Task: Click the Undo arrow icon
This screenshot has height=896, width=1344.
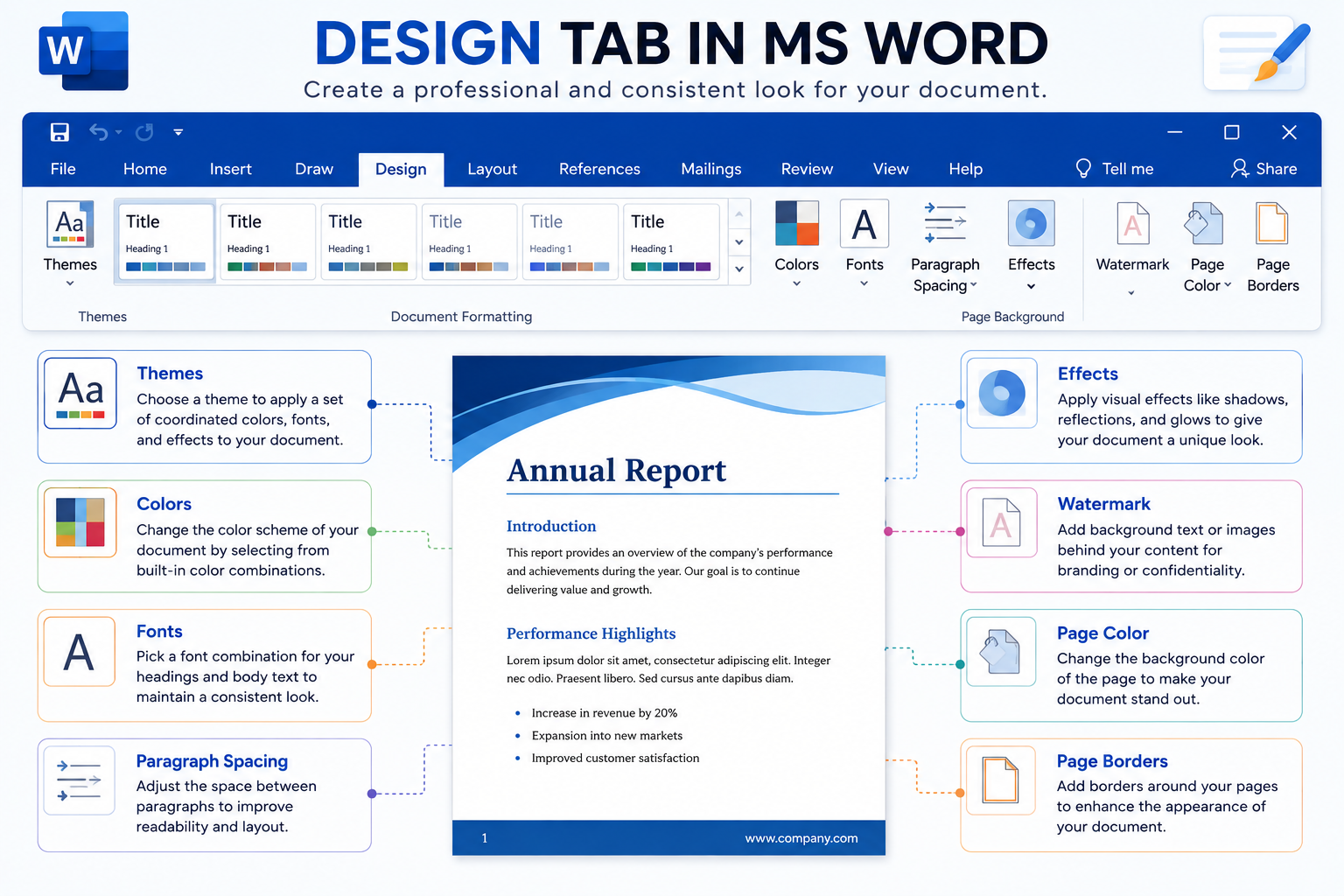Action: [x=99, y=132]
